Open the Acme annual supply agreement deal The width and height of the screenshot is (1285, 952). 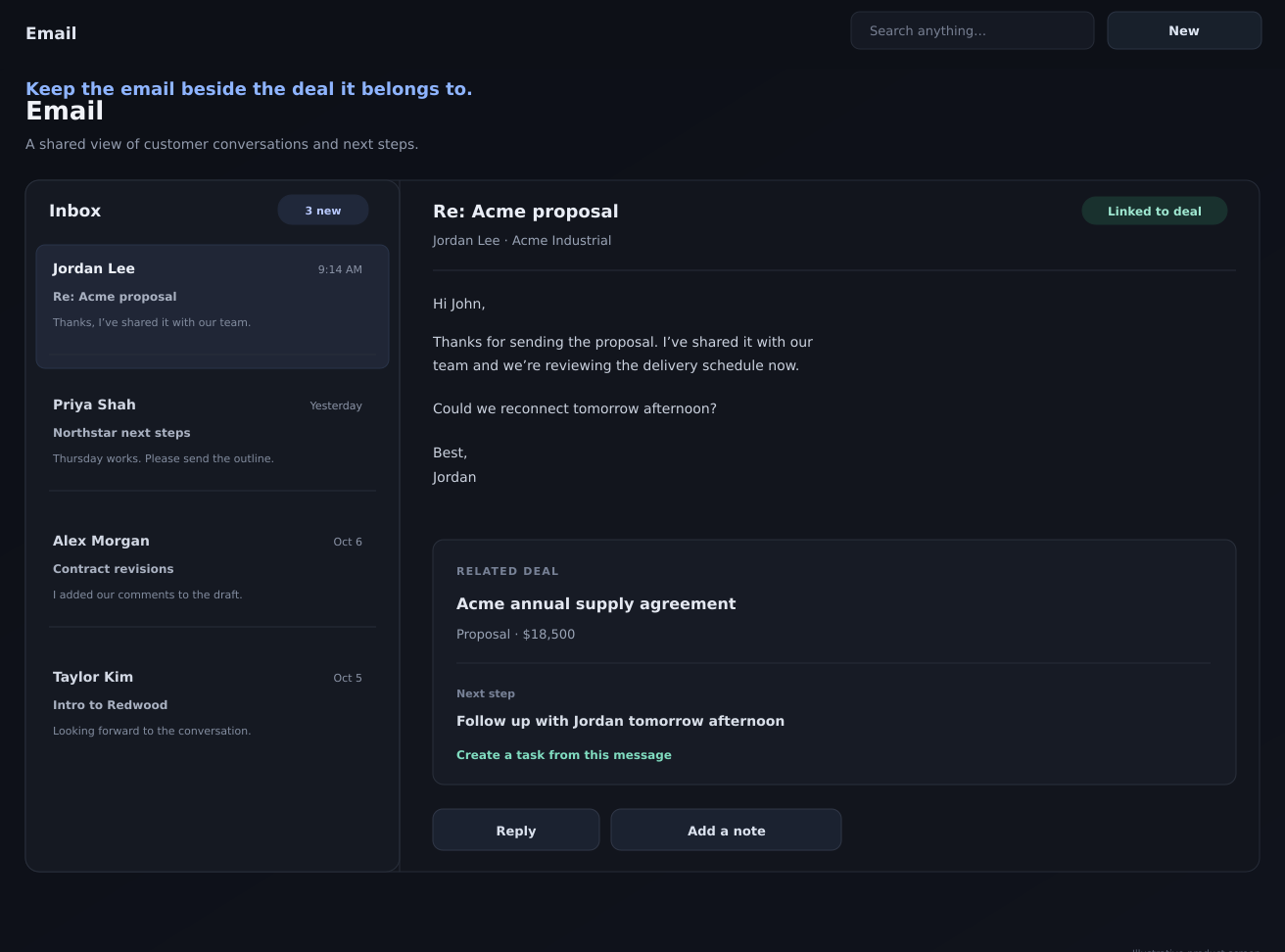(595, 604)
